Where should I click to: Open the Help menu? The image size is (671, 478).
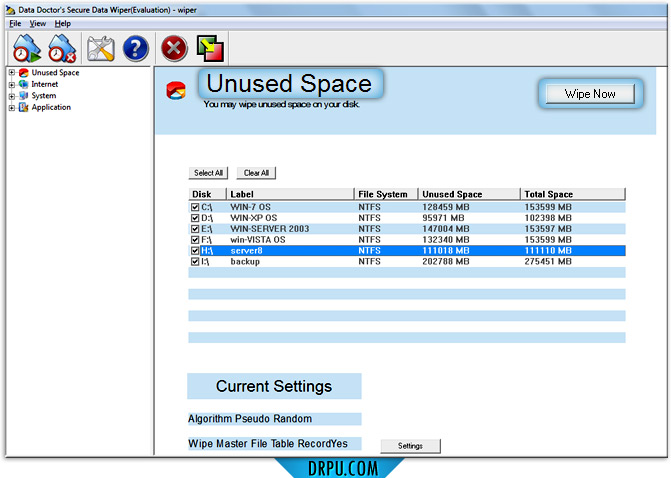(62, 24)
